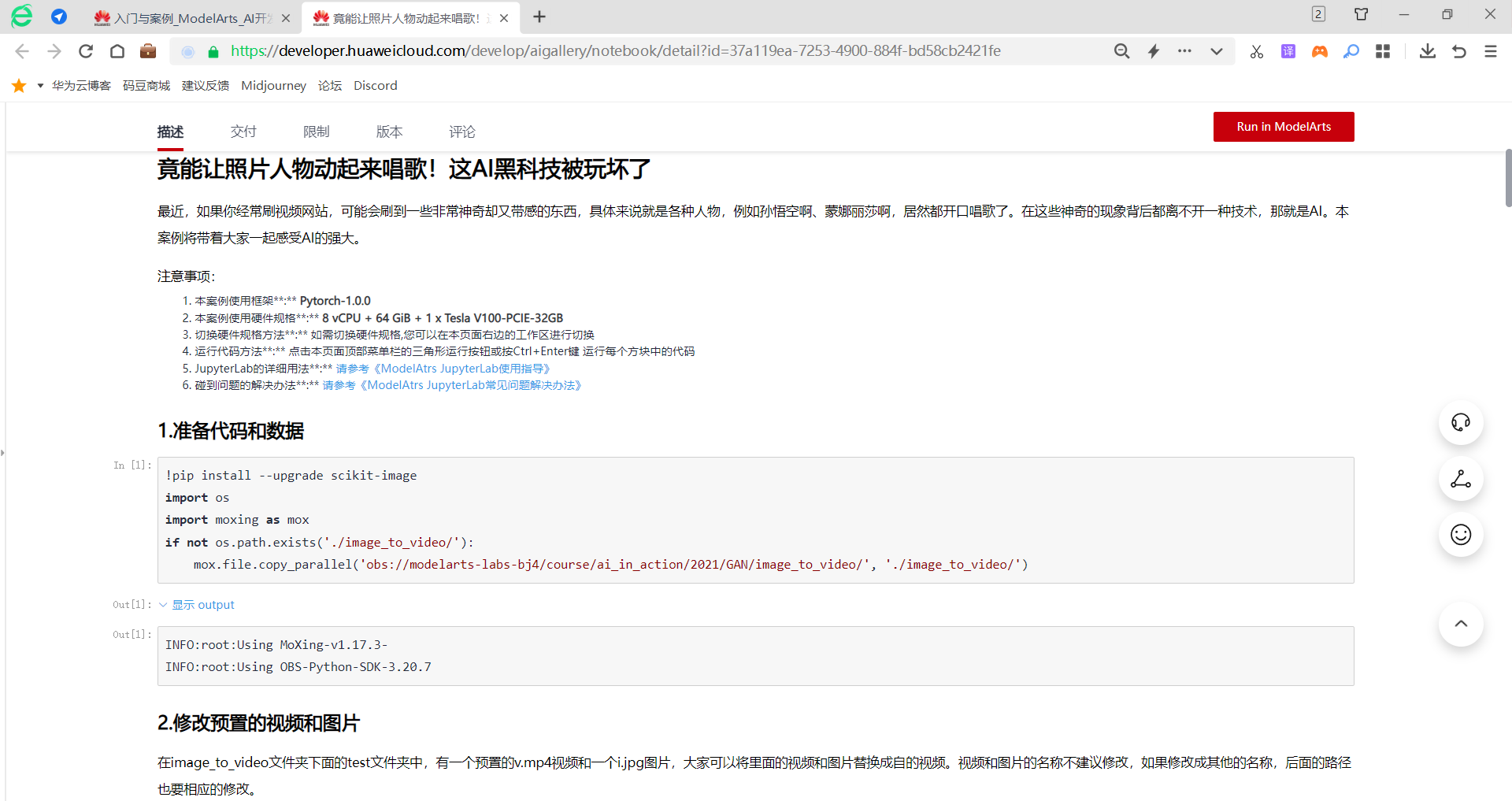1512x801 pixels.
Task: Click the customer service headset button
Action: (x=1461, y=423)
